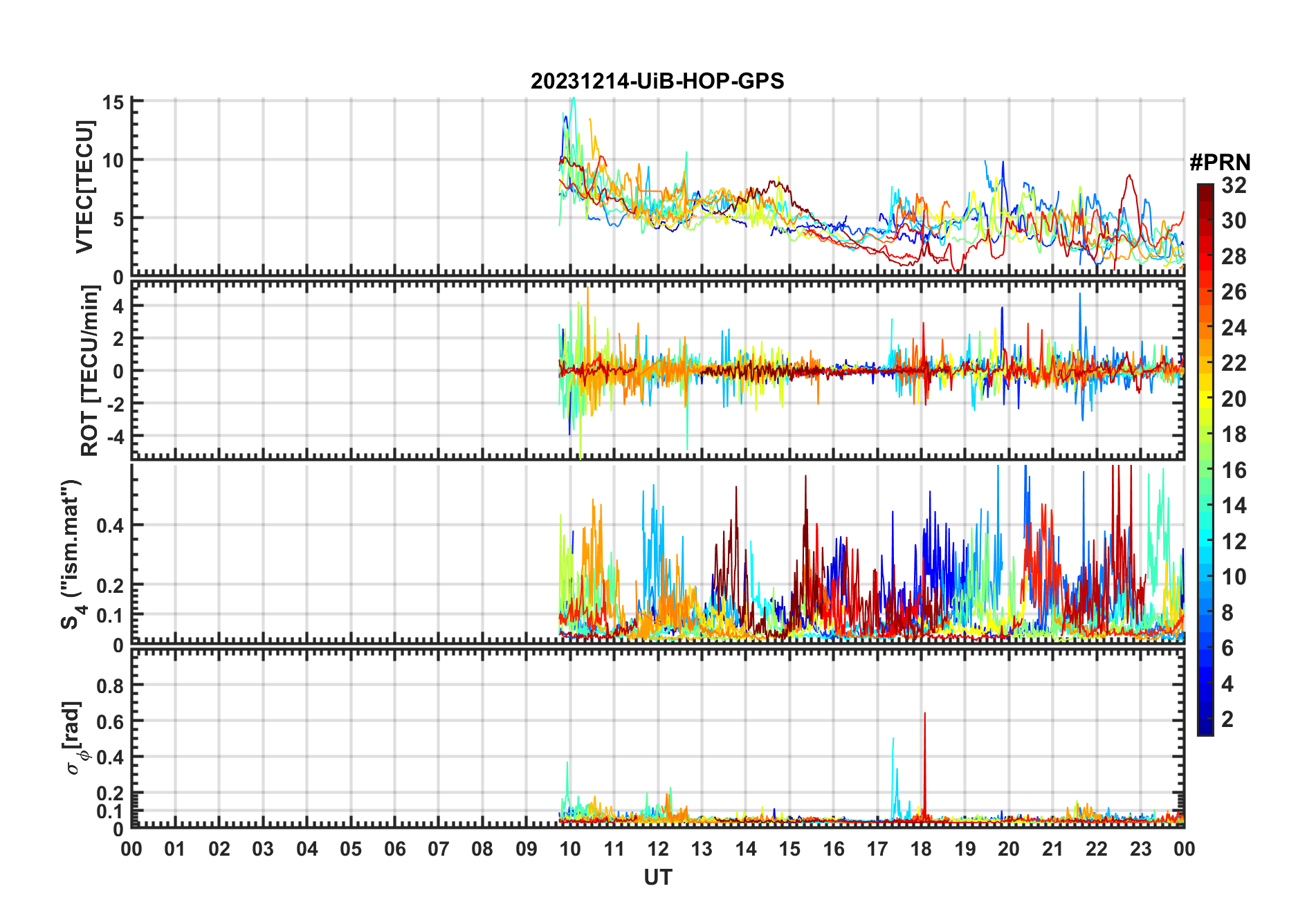This screenshot has width=1316, height=920.
Task: Click colorbar tick label "12"
Action: [x=1234, y=542]
